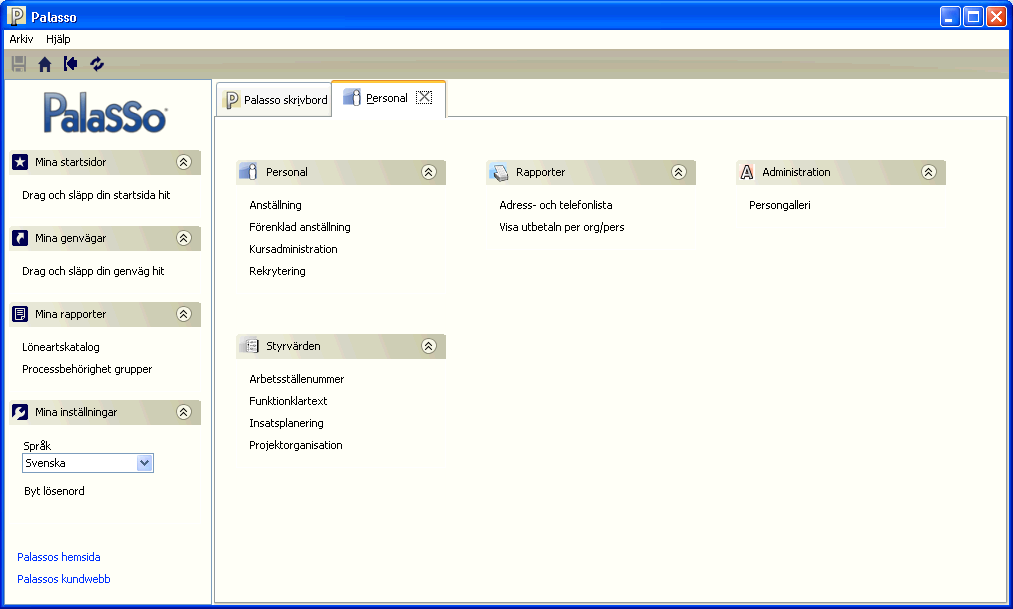Viewport: 1013px width, 609px height.
Task: Click the 'Drag och släpp din genväg hit' text
Action: [x=93, y=271]
